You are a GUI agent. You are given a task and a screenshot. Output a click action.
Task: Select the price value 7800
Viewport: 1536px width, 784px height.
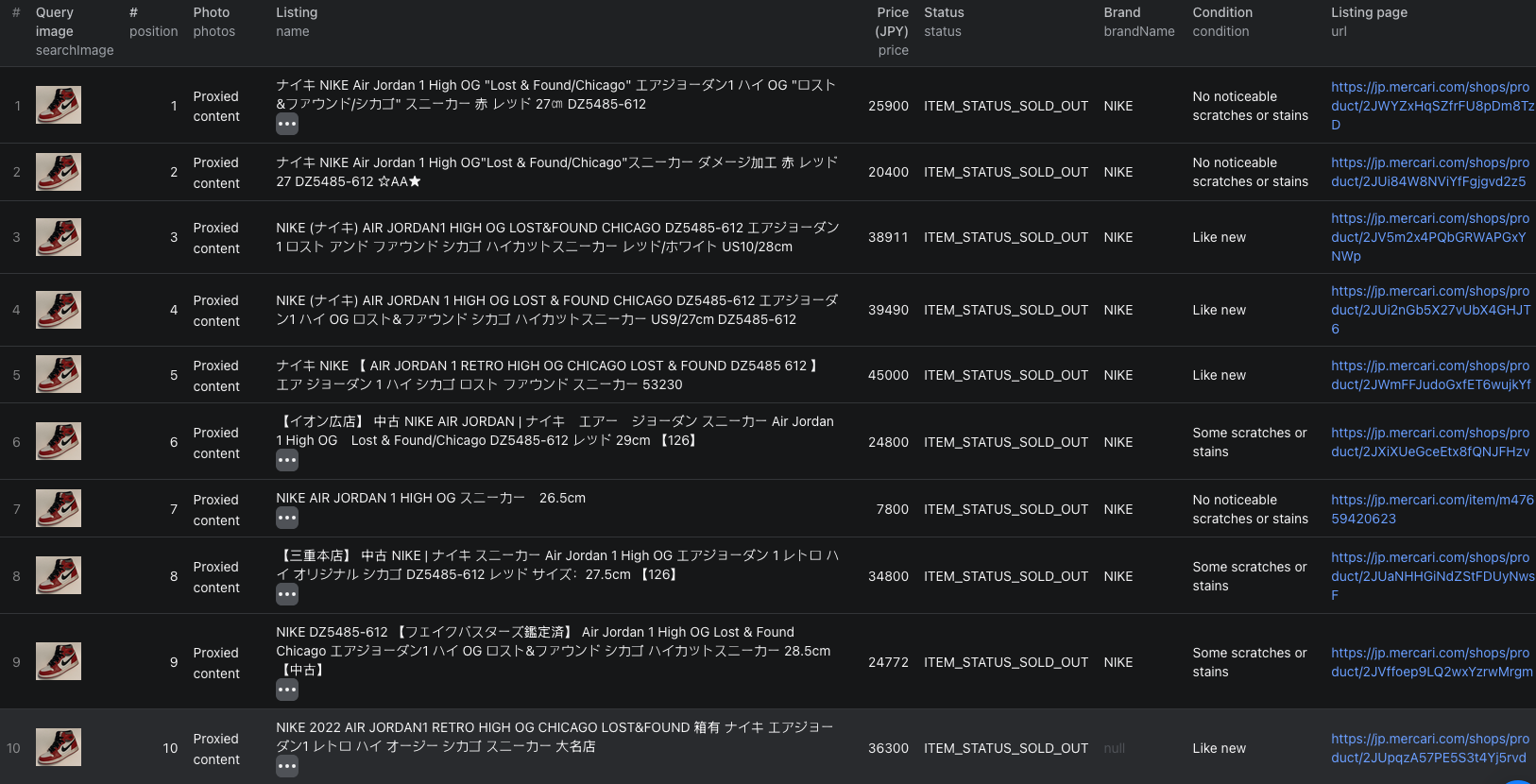pos(893,509)
